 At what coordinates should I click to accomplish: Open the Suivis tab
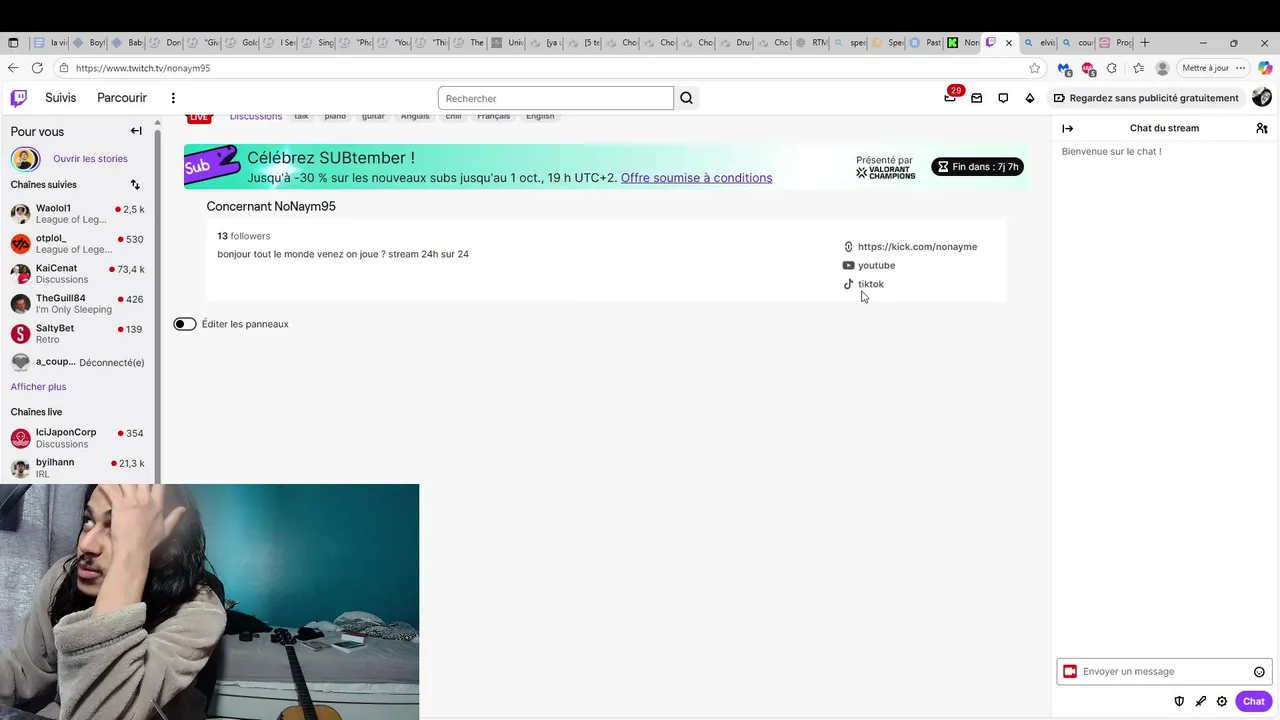click(61, 98)
